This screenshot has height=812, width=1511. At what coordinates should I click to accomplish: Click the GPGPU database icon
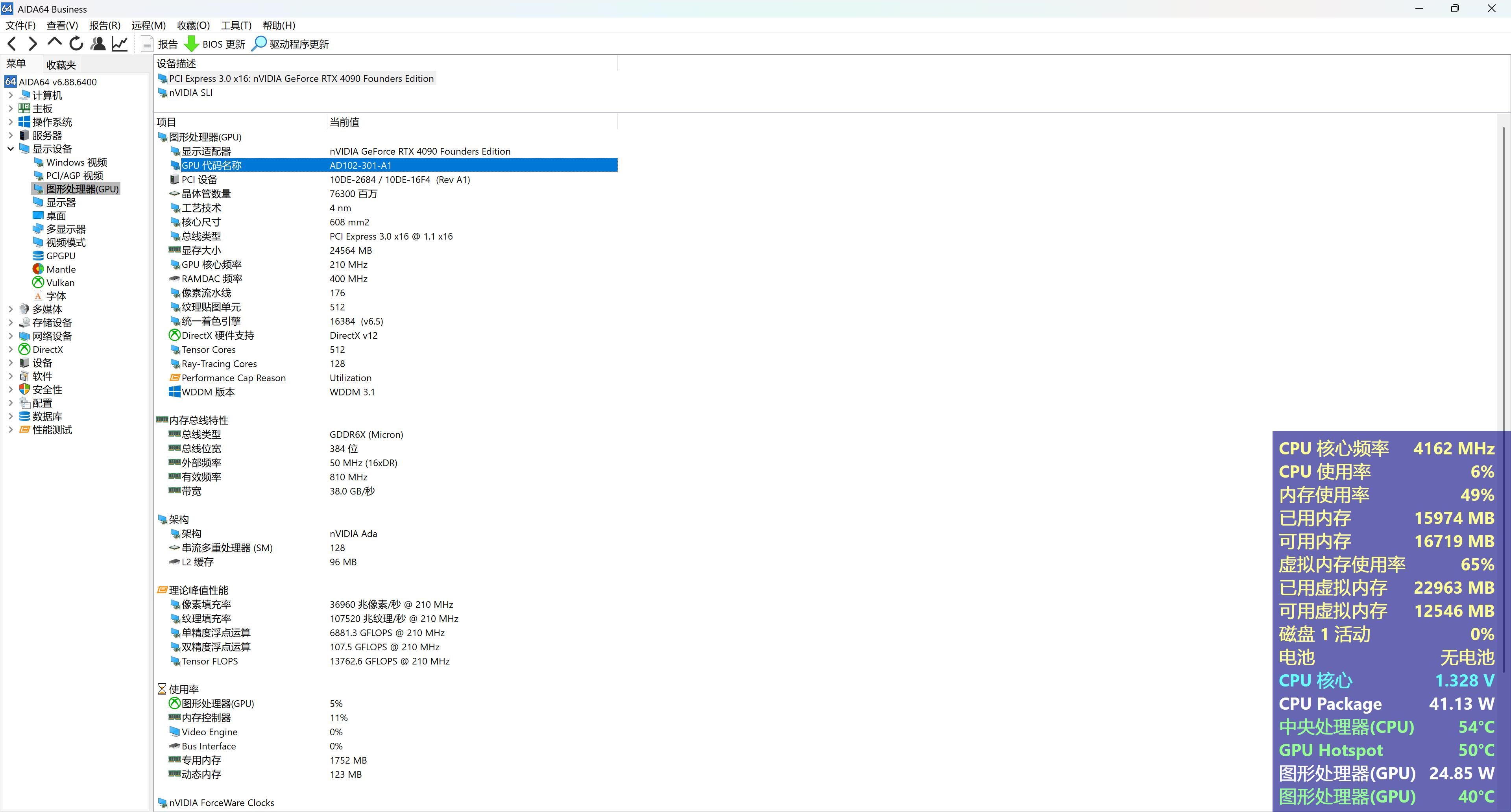tap(38, 256)
